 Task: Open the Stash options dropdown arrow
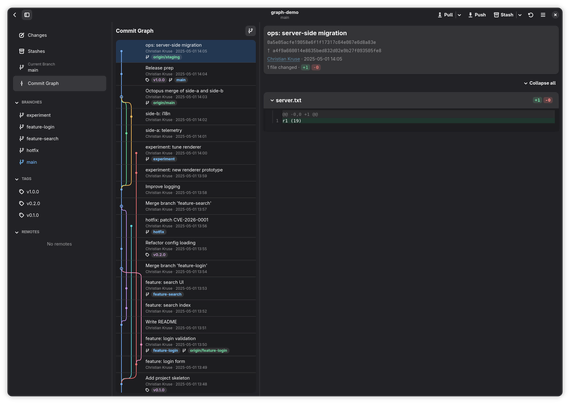520,15
